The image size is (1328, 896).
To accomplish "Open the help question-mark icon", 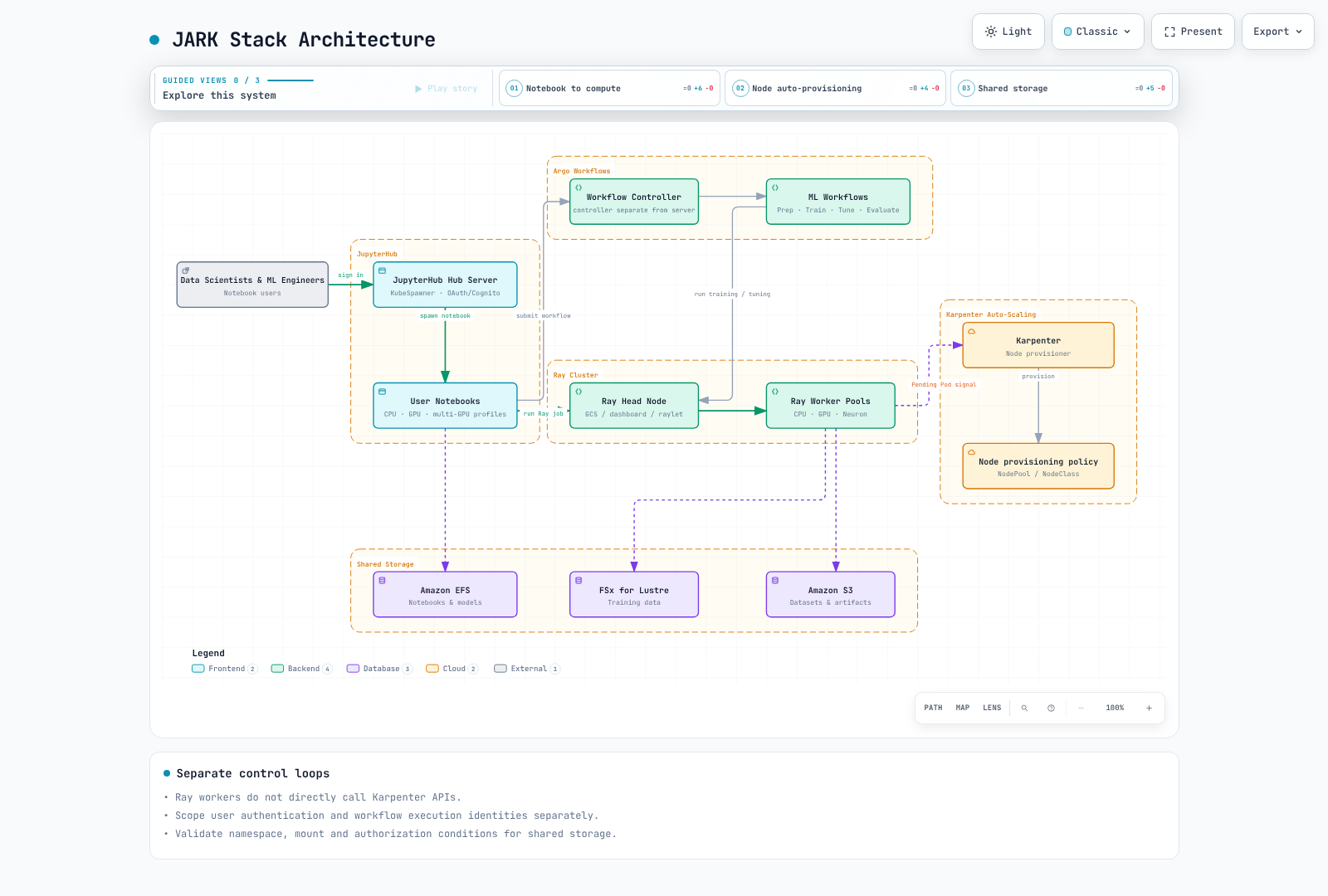I will pyautogui.click(x=1051, y=709).
